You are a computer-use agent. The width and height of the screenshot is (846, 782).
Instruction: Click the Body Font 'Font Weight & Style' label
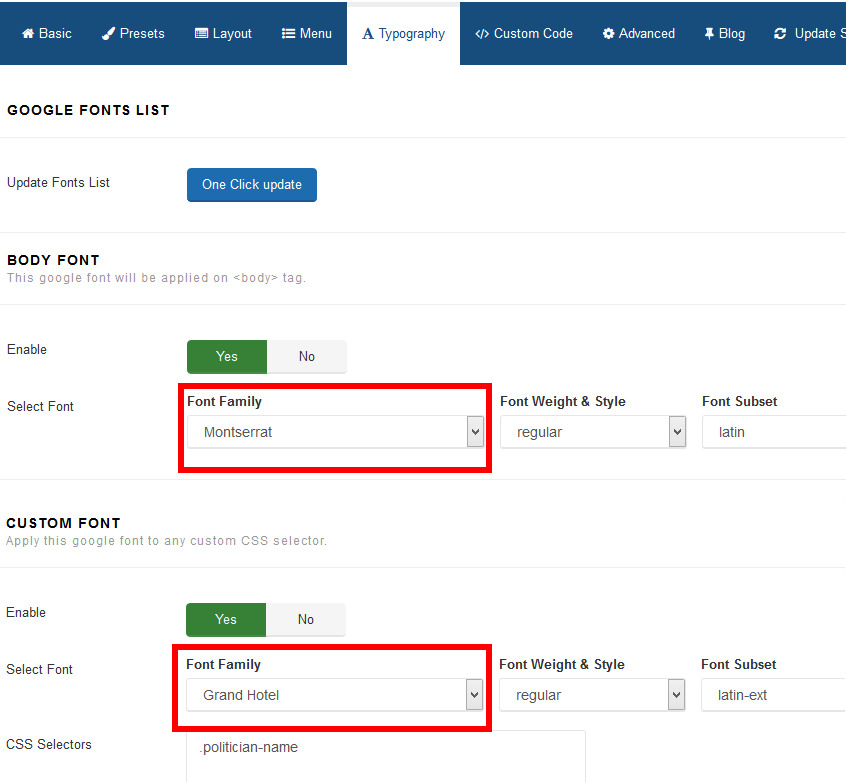click(563, 402)
